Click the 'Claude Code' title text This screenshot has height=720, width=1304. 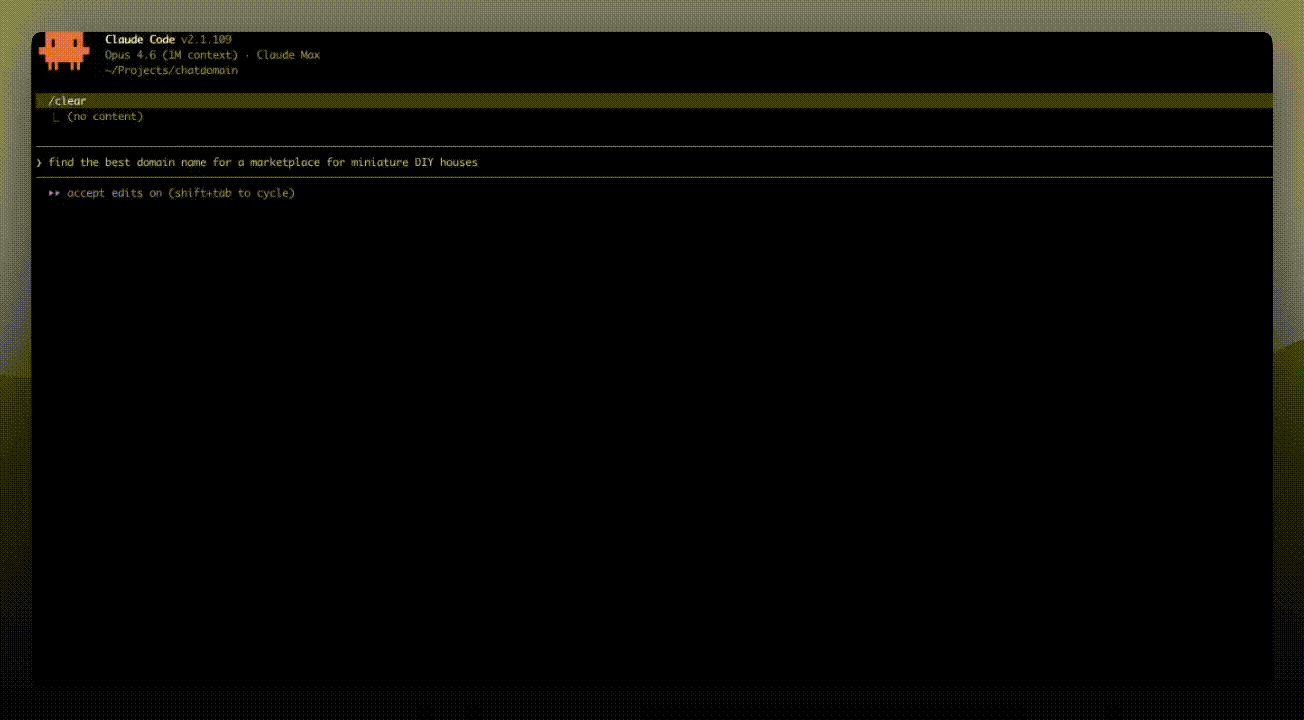coord(140,40)
